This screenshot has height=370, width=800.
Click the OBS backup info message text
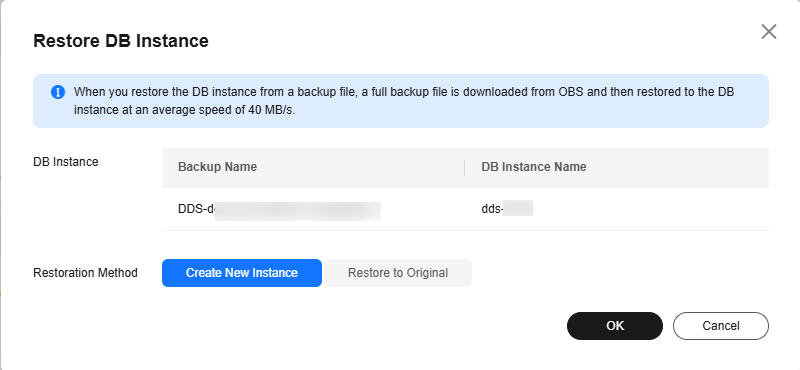[404, 101]
